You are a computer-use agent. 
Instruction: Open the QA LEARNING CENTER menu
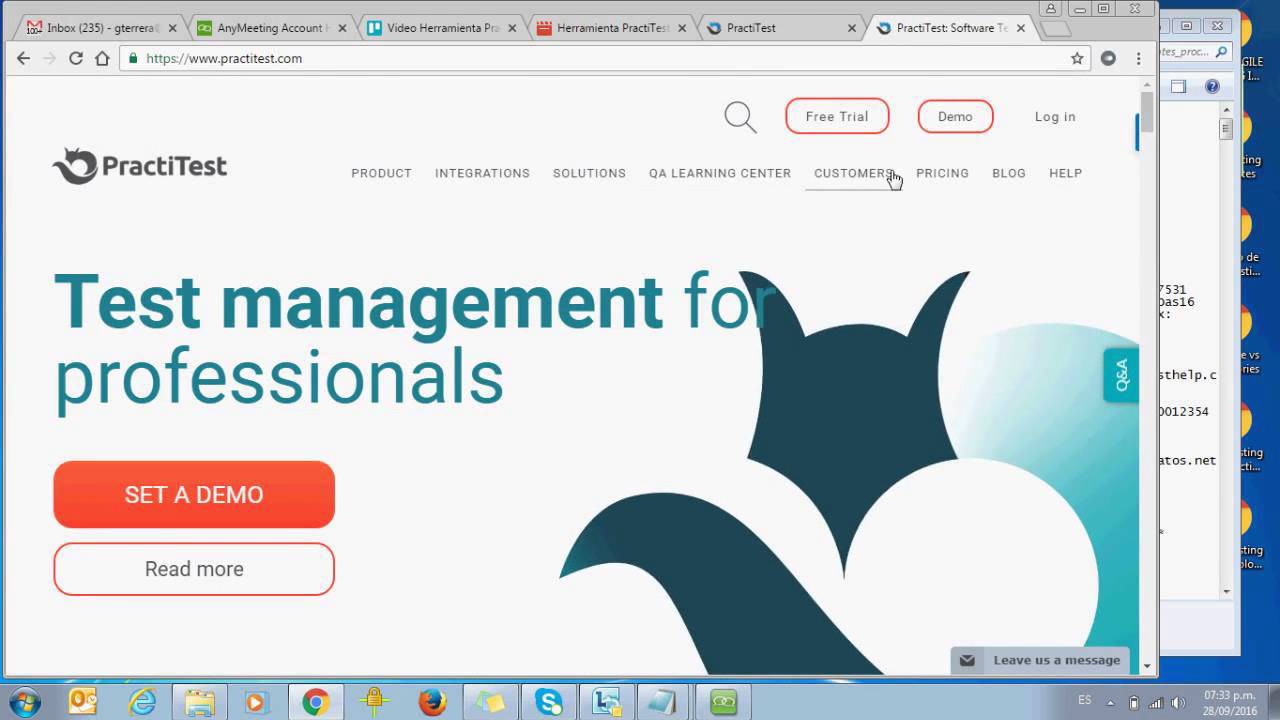click(x=720, y=173)
